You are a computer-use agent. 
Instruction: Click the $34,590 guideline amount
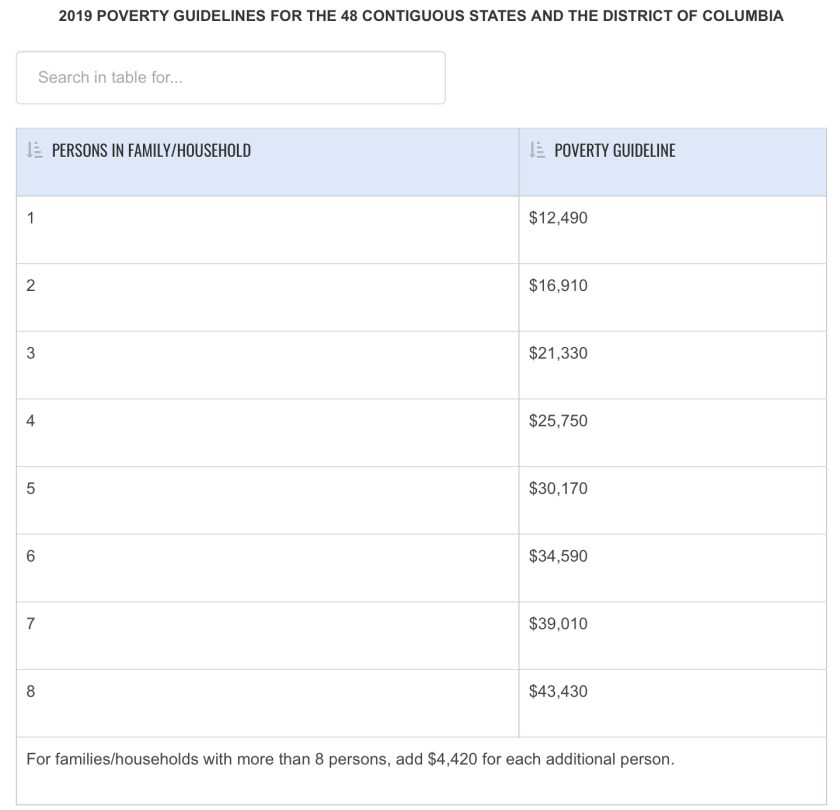click(558, 556)
